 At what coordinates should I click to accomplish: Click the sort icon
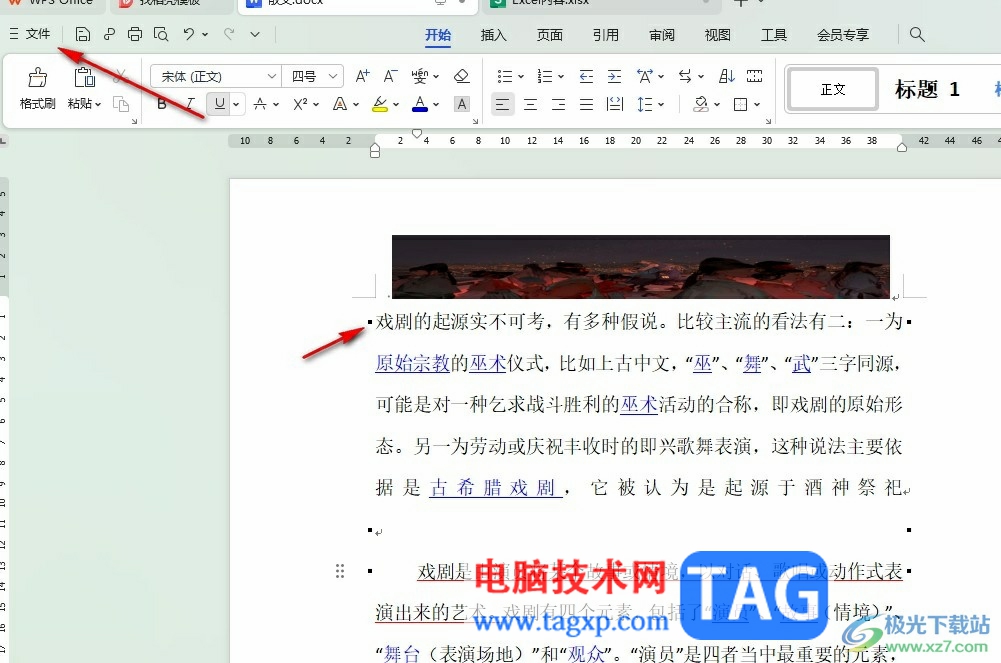pos(726,77)
